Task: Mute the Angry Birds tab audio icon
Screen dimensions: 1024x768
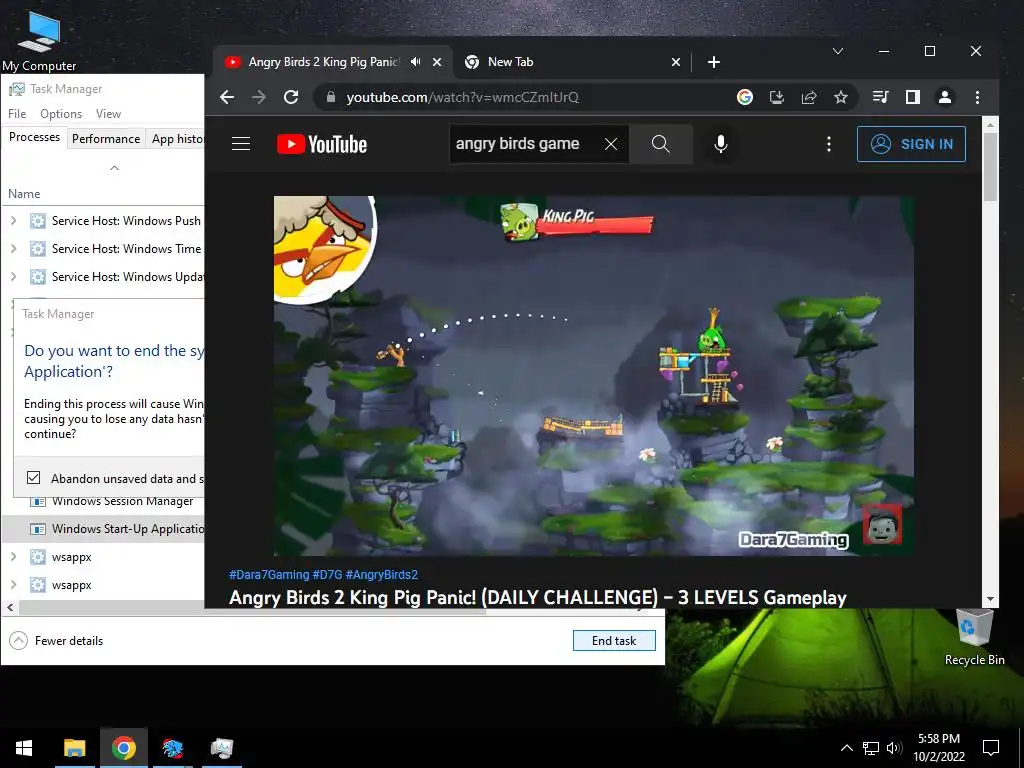Action: point(415,61)
